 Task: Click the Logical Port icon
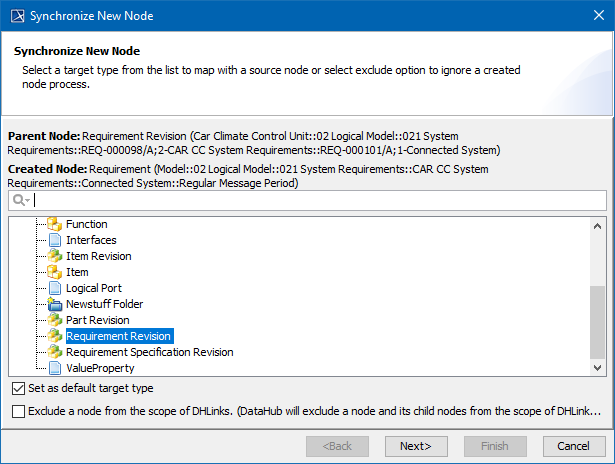click(x=55, y=288)
